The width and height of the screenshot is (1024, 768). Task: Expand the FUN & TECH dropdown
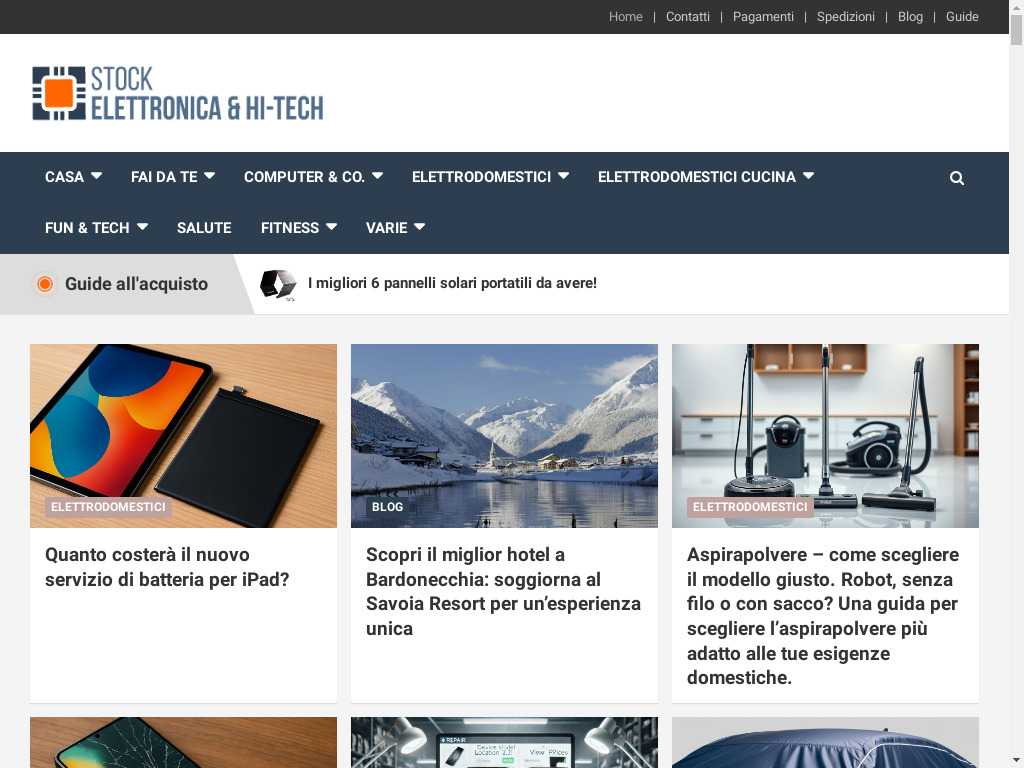click(x=96, y=228)
